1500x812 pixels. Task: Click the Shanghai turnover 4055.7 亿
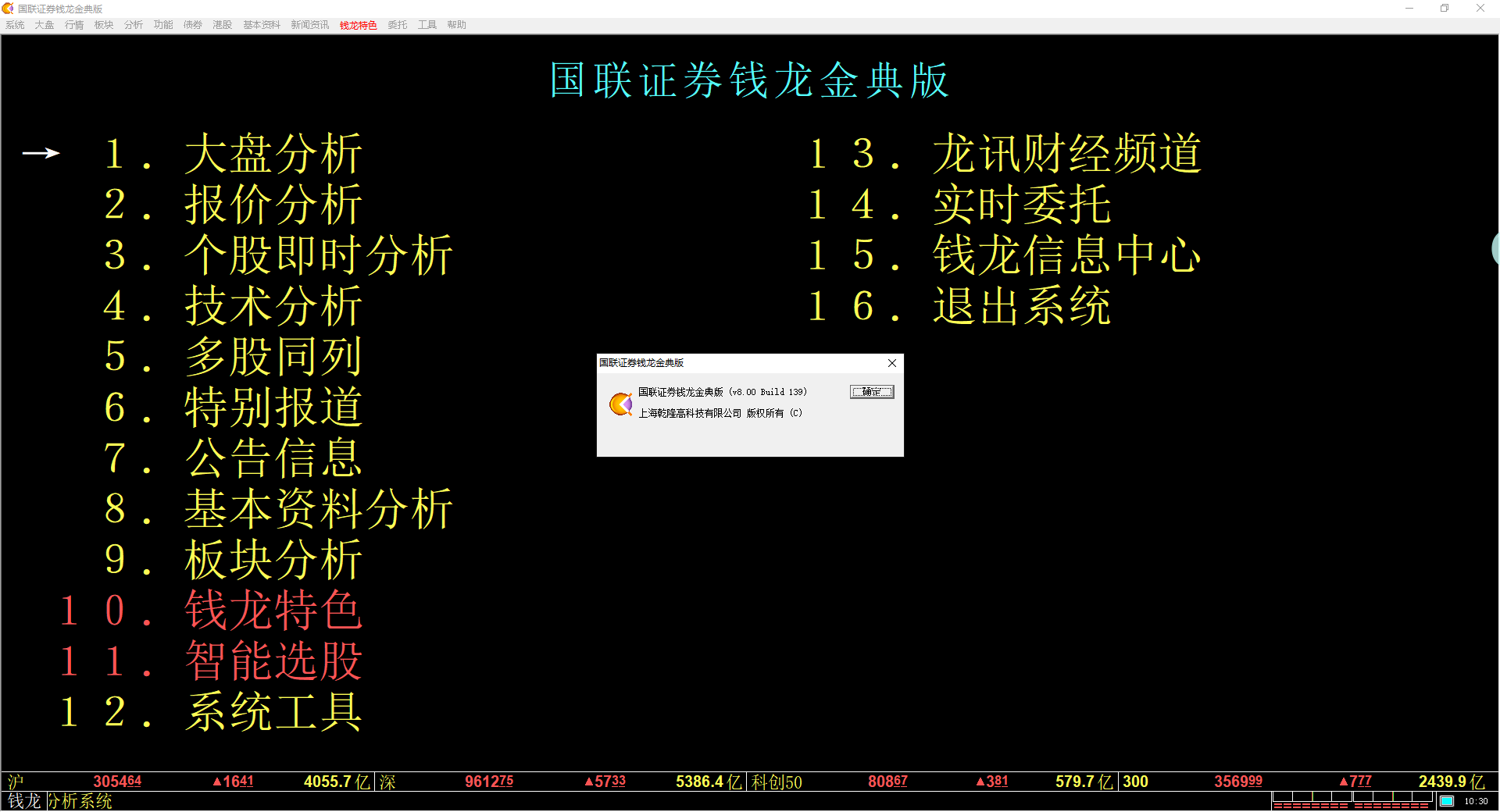tap(337, 782)
